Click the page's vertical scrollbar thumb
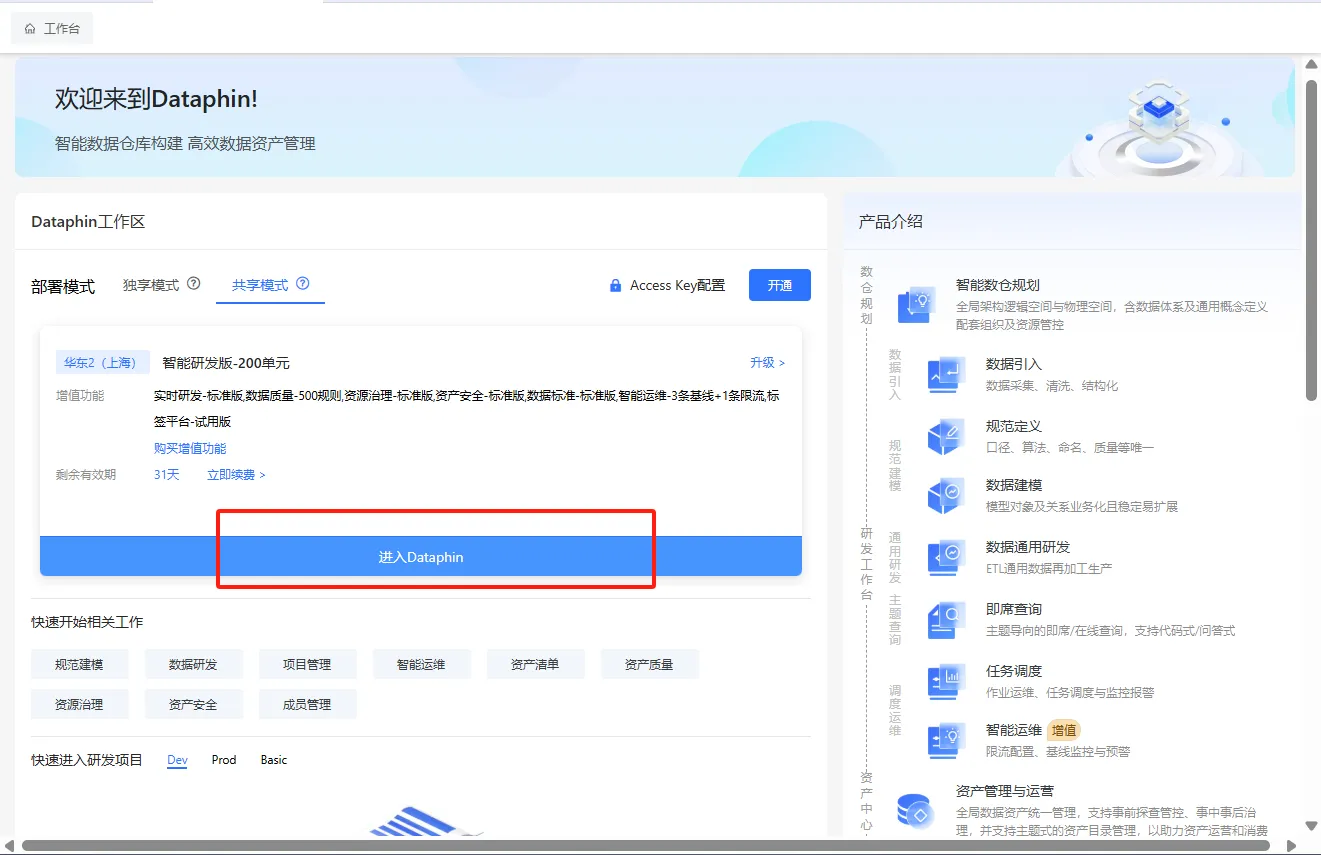1321x855 pixels. pyautogui.click(x=1311, y=240)
